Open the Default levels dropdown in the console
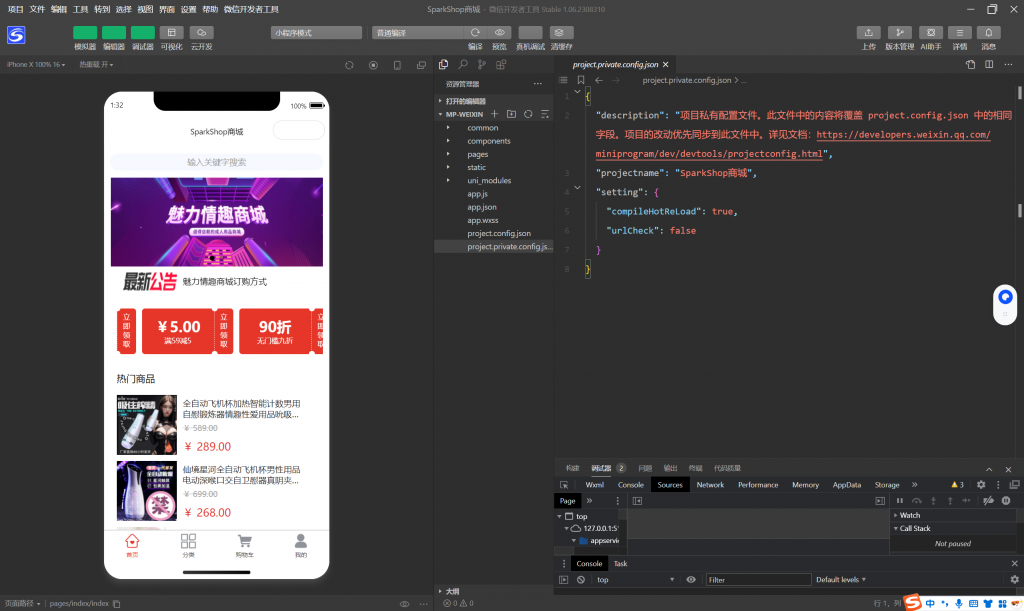This screenshot has height=611, width=1024. pos(841,580)
